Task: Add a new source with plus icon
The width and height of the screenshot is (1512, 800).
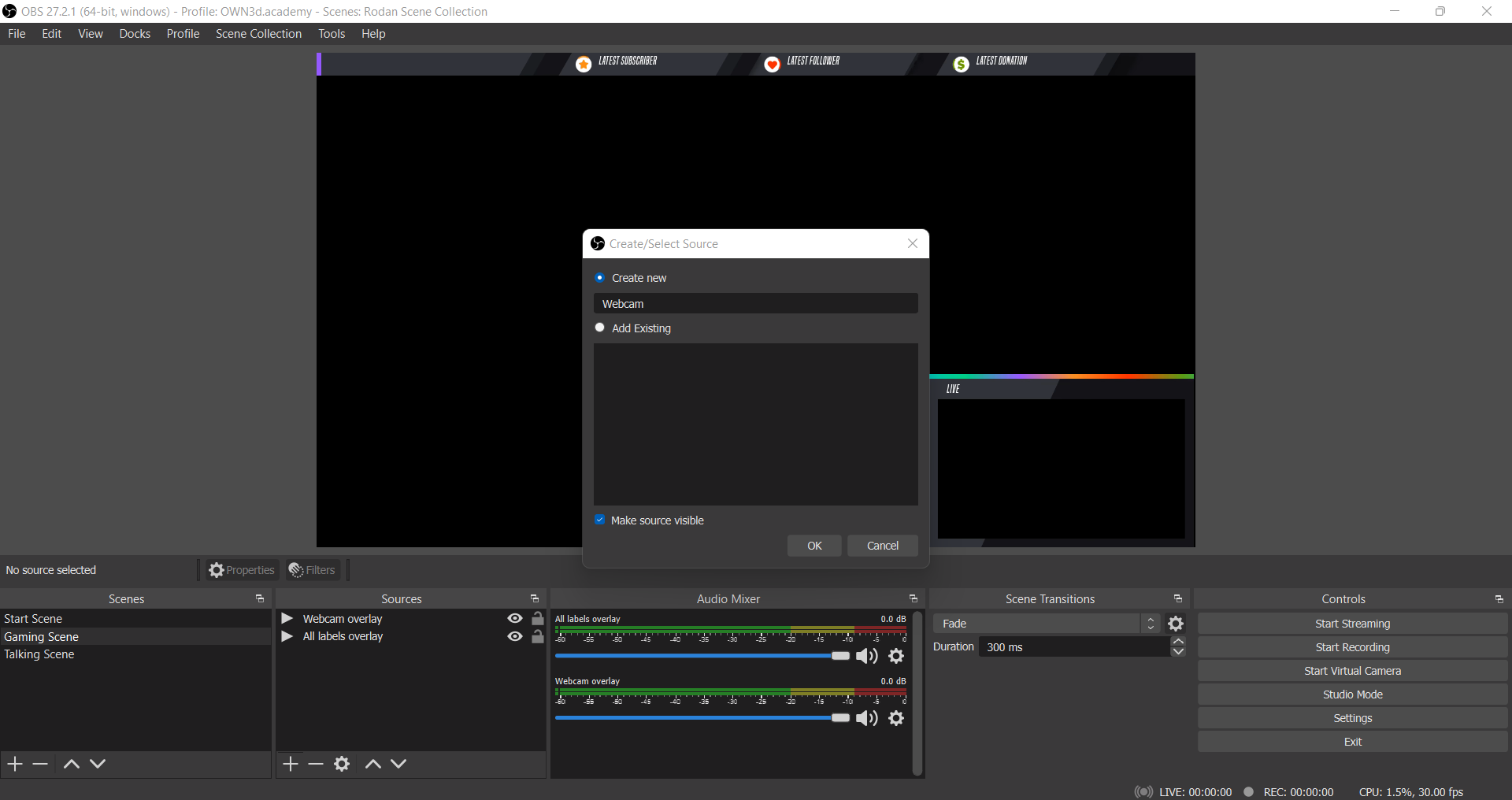Action: 291,764
